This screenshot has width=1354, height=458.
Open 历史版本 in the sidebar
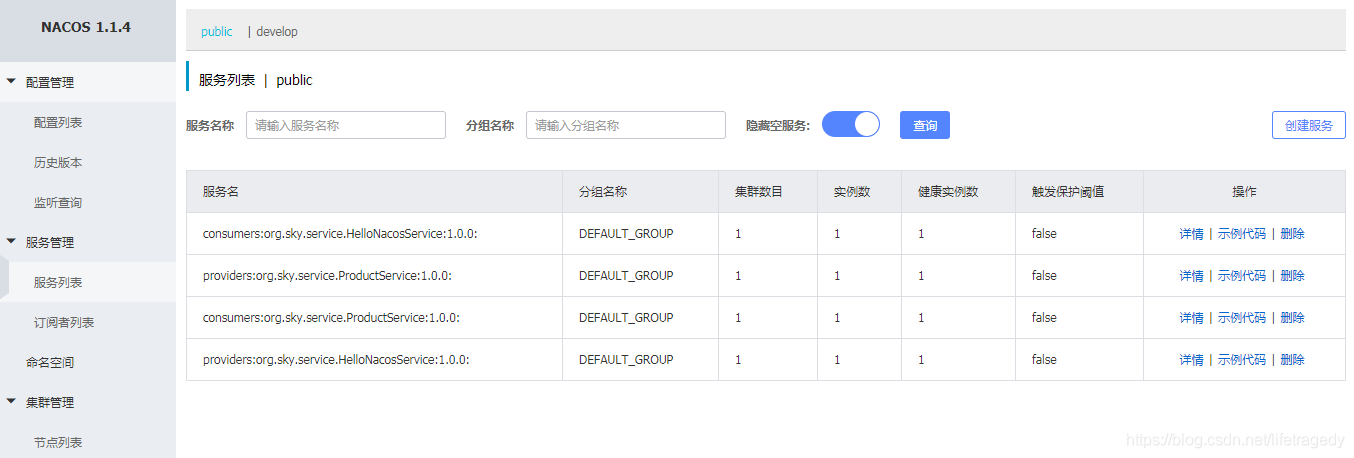pyautogui.click(x=58, y=162)
